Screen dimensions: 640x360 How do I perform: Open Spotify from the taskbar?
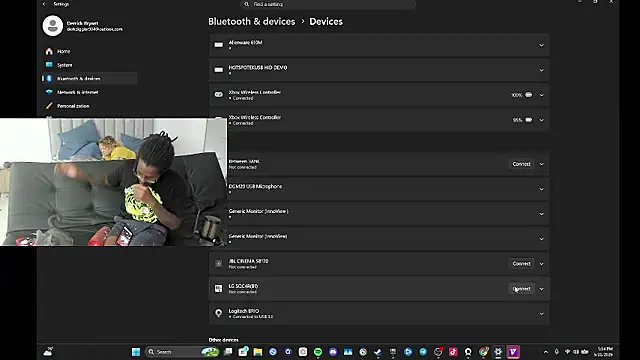(318, 352)
